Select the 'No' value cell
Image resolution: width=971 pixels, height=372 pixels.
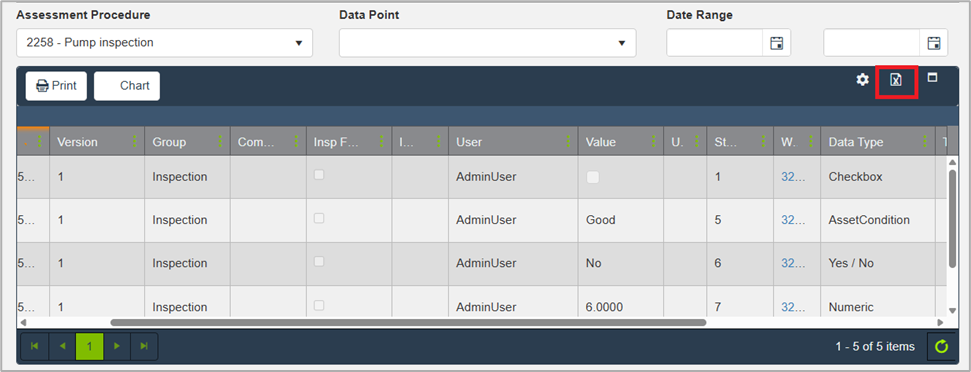pos(620,264)
